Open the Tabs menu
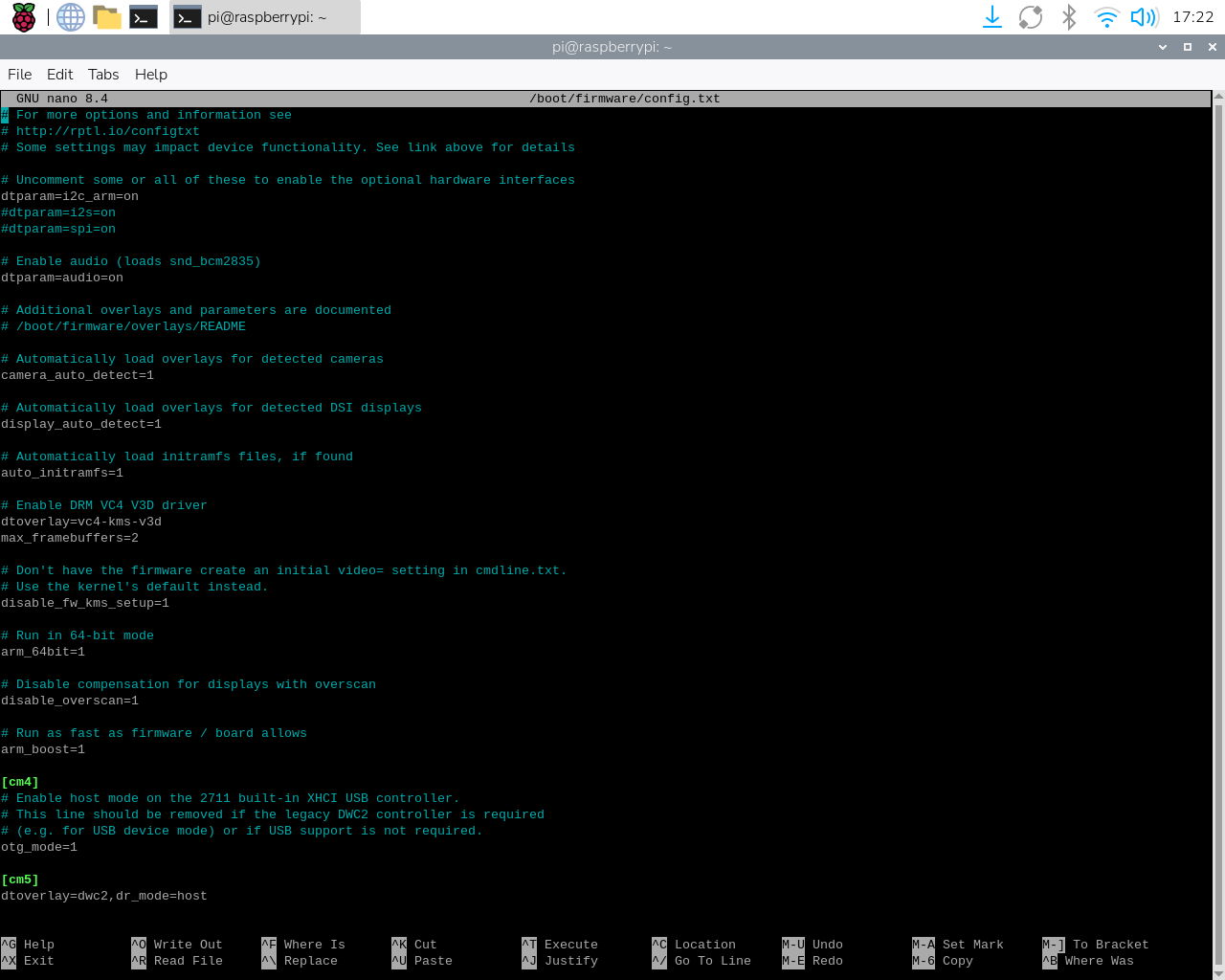The image size is (1225, 980). click(103, 75)
